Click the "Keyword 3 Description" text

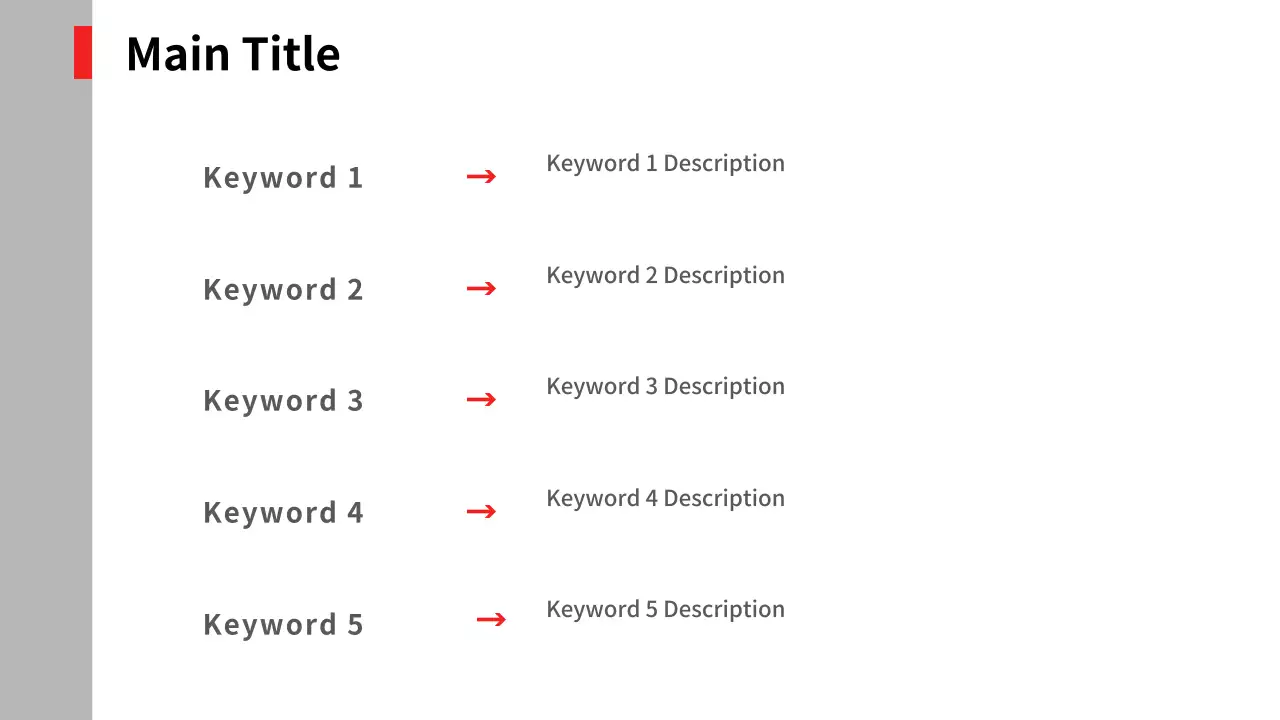coord(665,387)
